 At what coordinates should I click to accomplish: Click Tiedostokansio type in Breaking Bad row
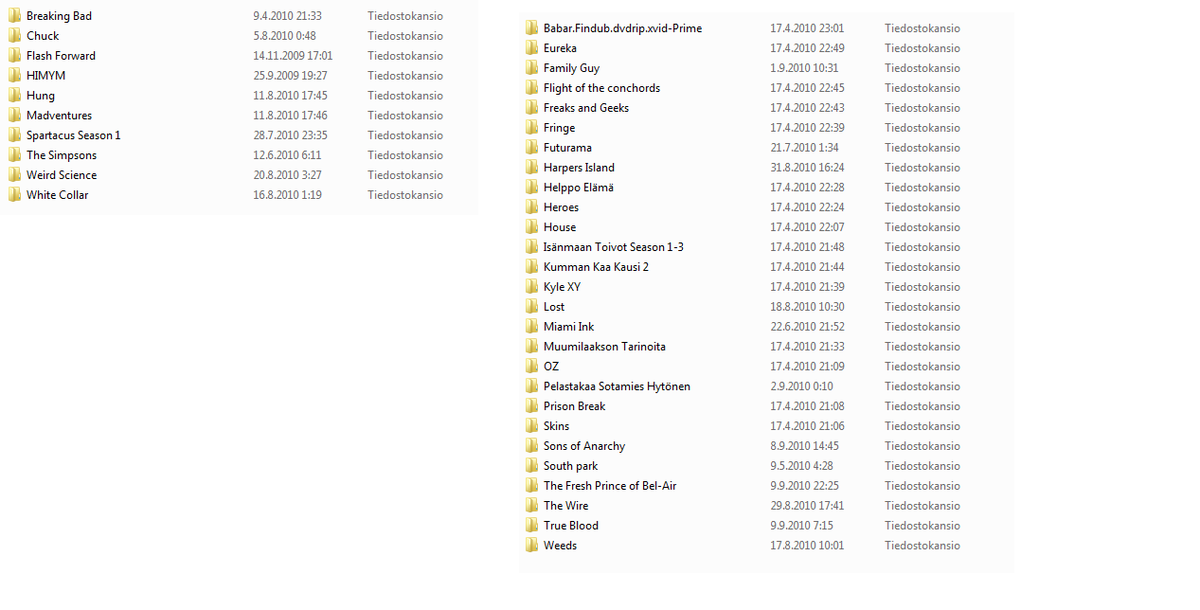tap(405, 16)
